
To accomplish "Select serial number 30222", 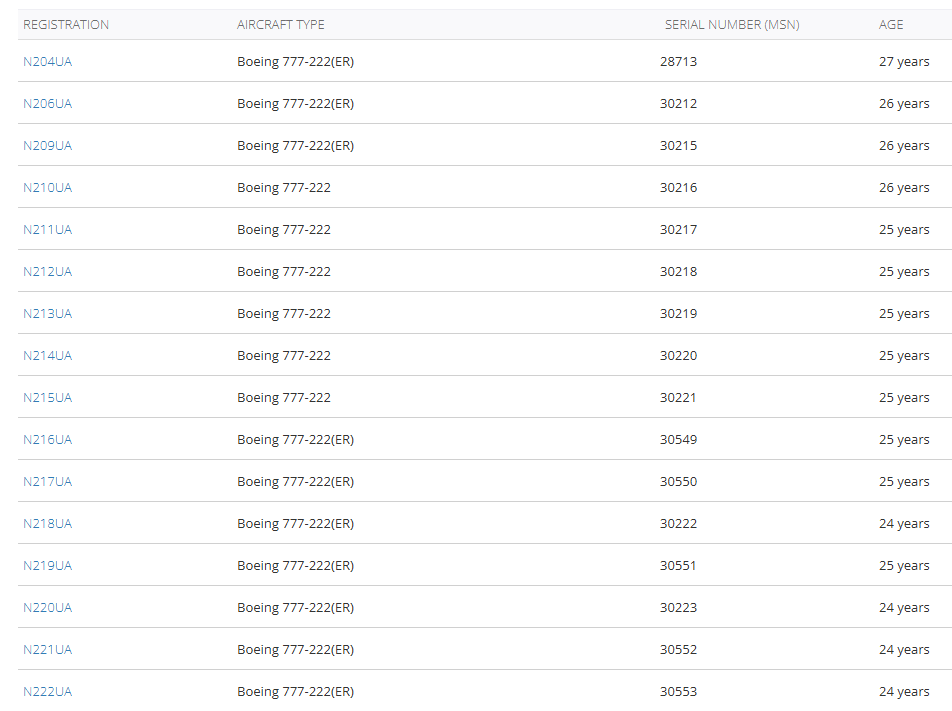I will (x=678, y=523).
